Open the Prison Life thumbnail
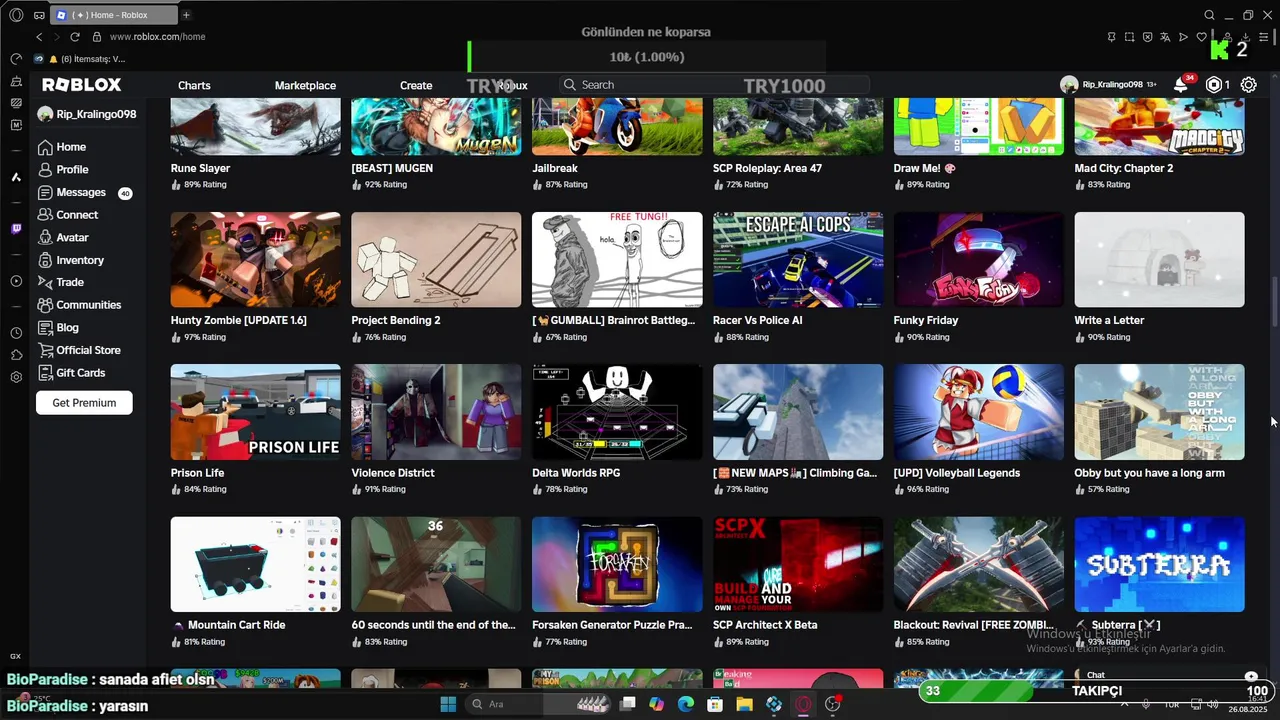The image size is (1280, 720). 255,412
